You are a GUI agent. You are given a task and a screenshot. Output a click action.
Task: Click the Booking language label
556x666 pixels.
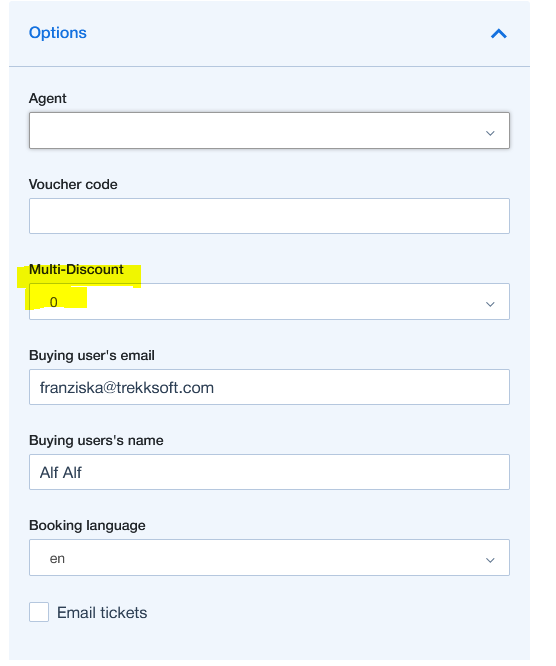click(x=87, y=525)
